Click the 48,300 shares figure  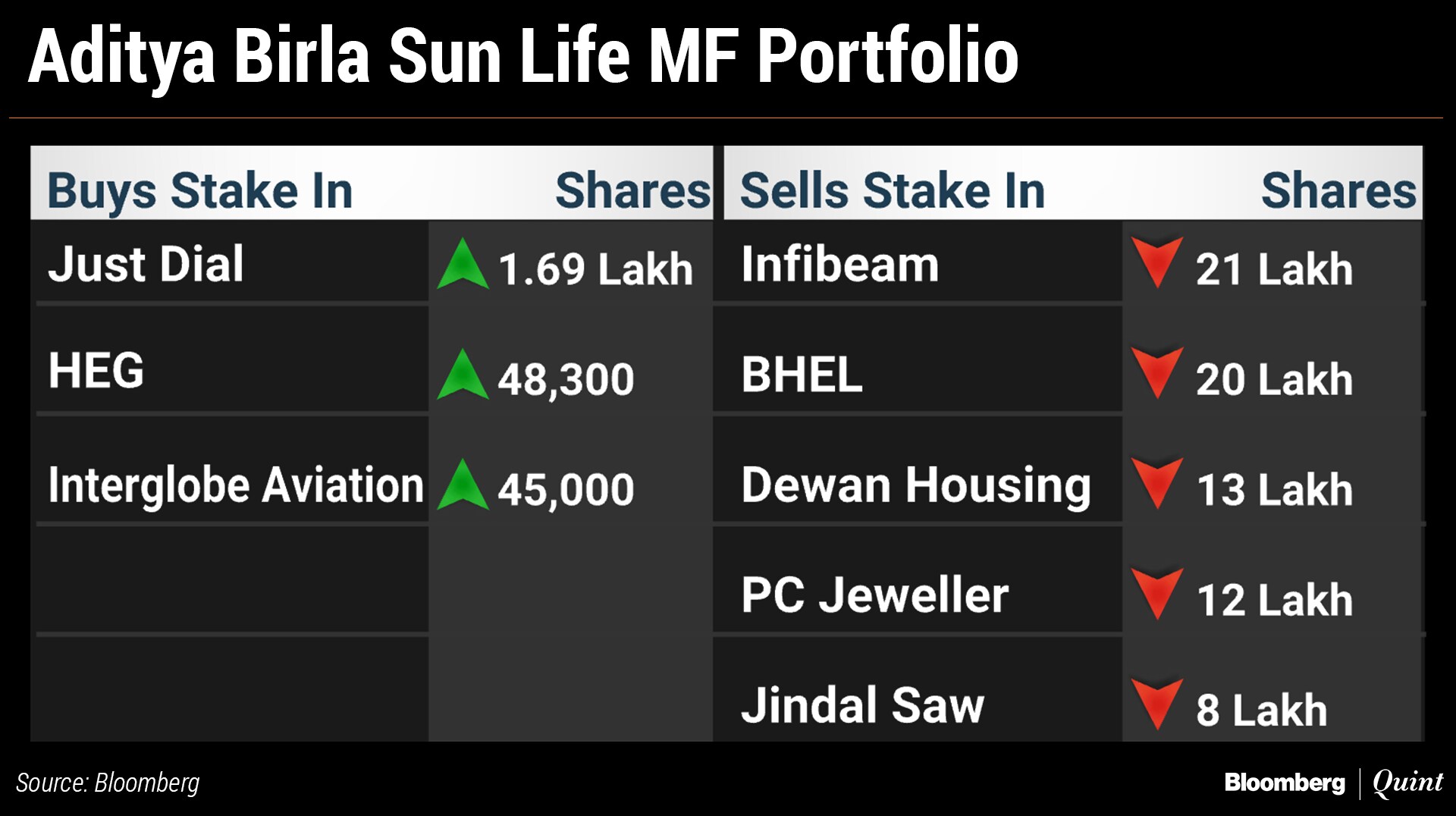click(566, 379)
